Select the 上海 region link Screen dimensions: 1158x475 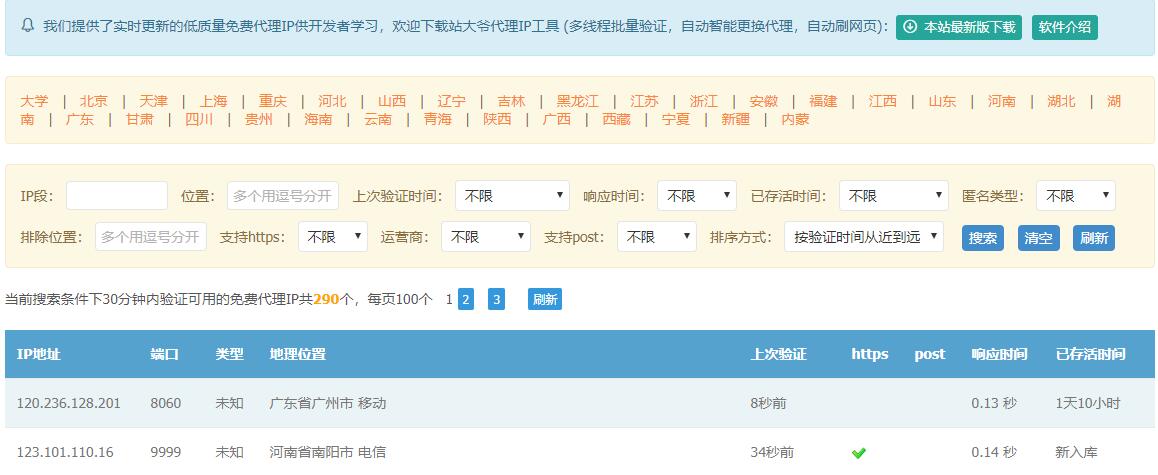click(213, 101)
